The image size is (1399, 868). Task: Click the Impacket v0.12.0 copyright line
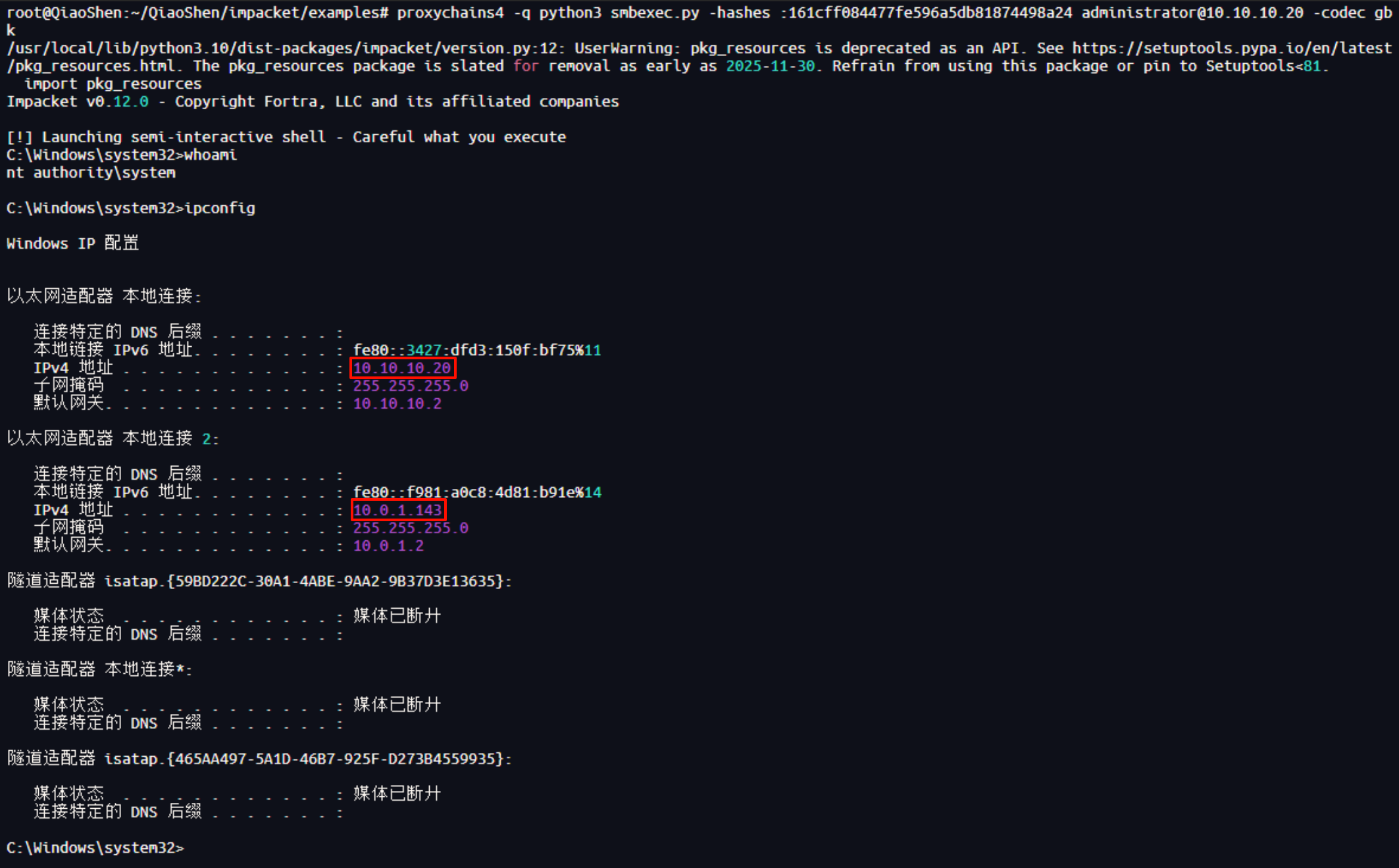[x=313, y=101]
